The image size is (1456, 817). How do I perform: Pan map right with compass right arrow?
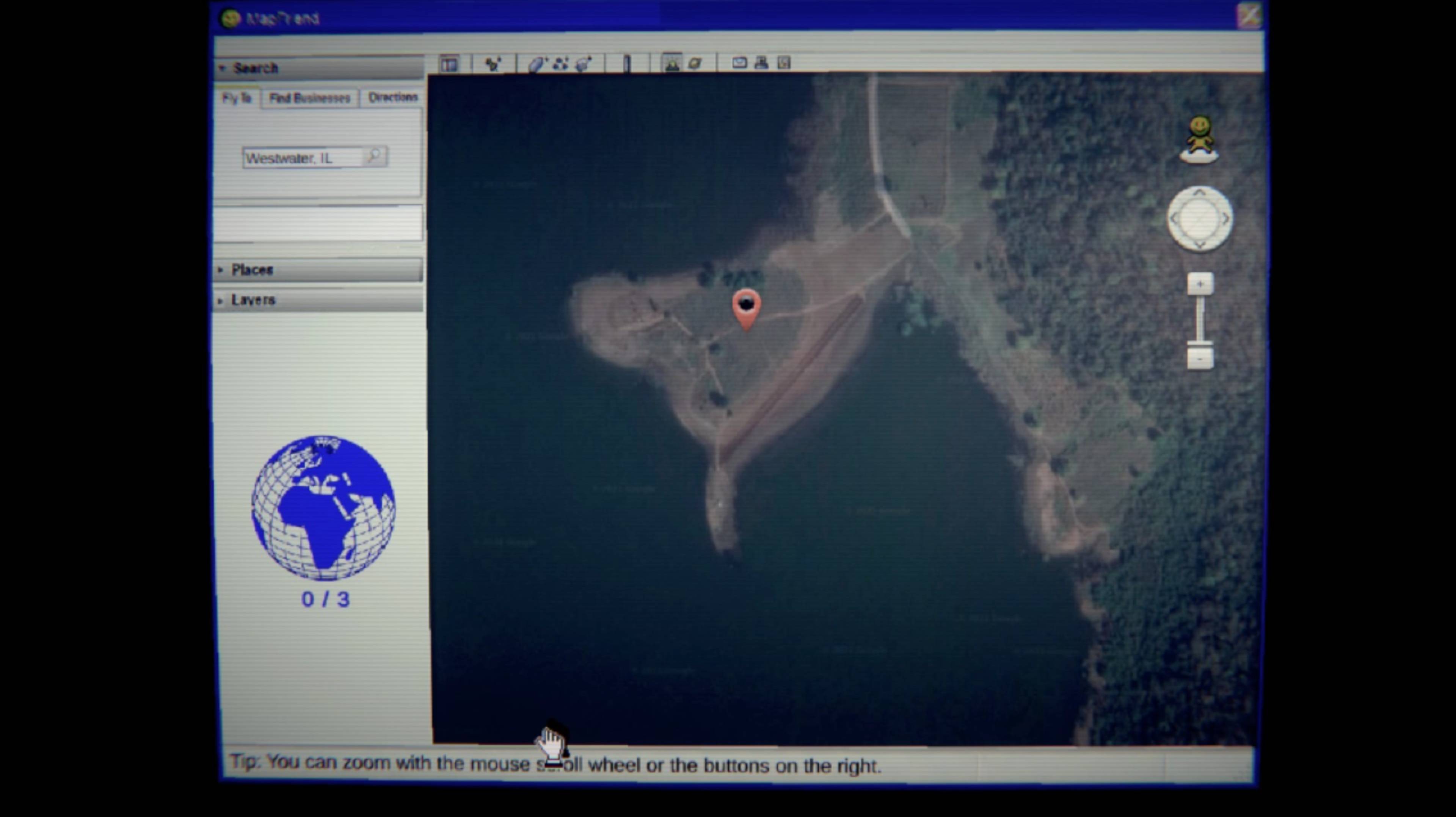pos(1225,219)
